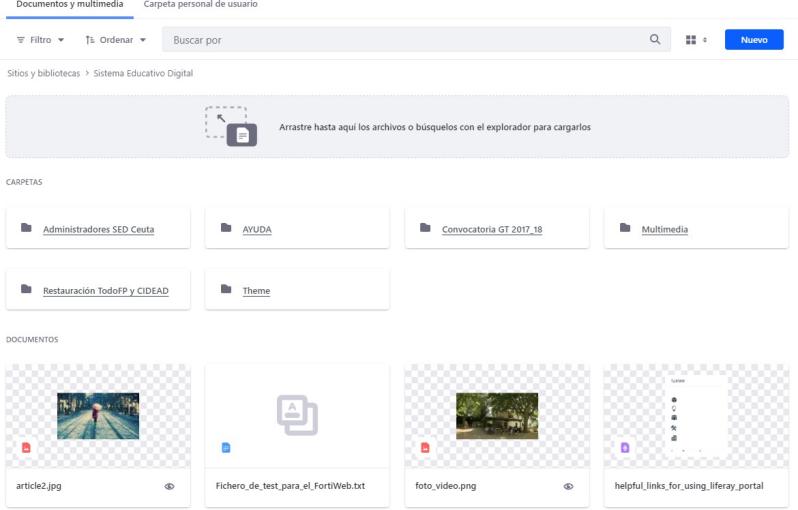Click blue file type badge on Fichero_de_test card

[x=226, y=447]
